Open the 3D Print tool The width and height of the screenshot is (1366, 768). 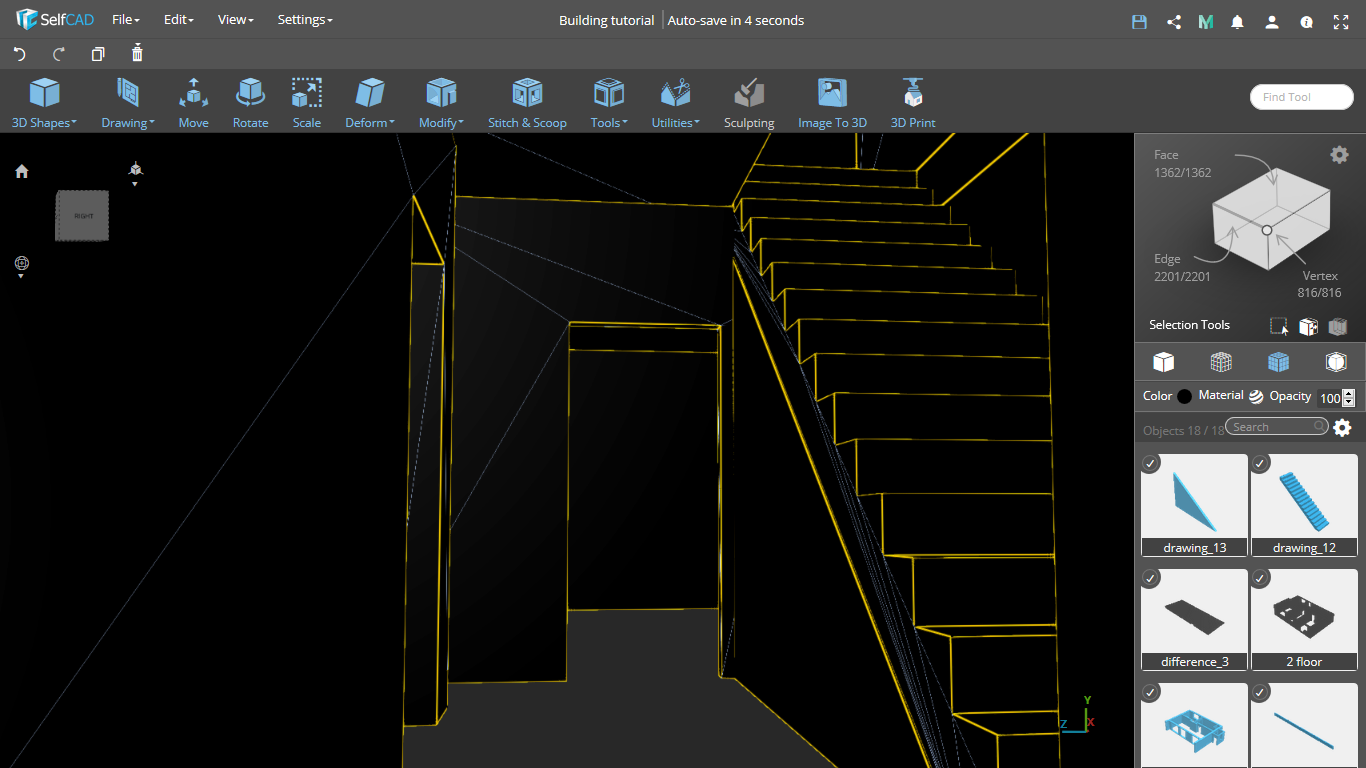(913, 104)
